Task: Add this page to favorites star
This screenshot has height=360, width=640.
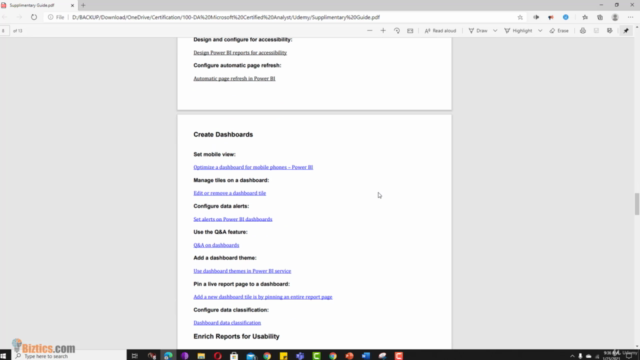Action: (520, 17)
